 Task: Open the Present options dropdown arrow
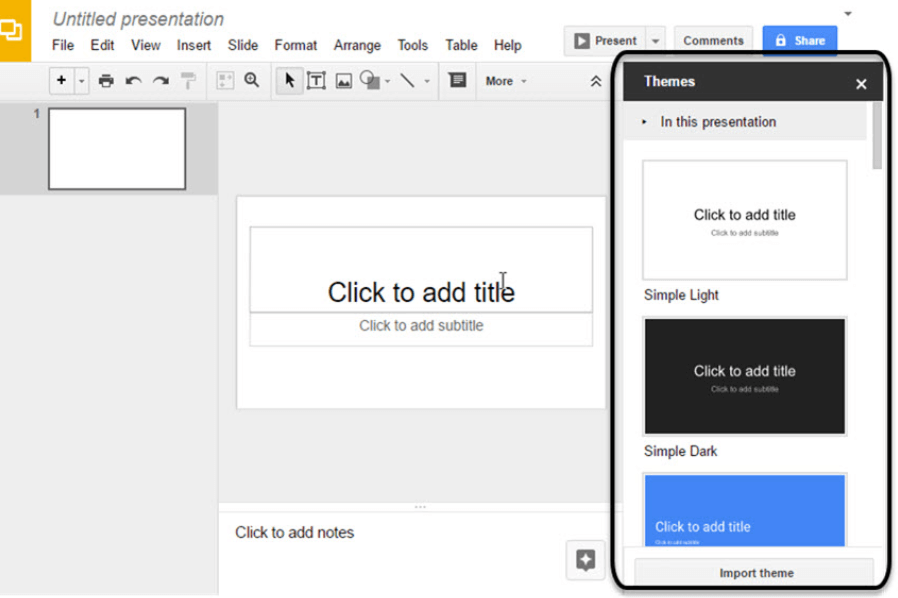[656, 41]
